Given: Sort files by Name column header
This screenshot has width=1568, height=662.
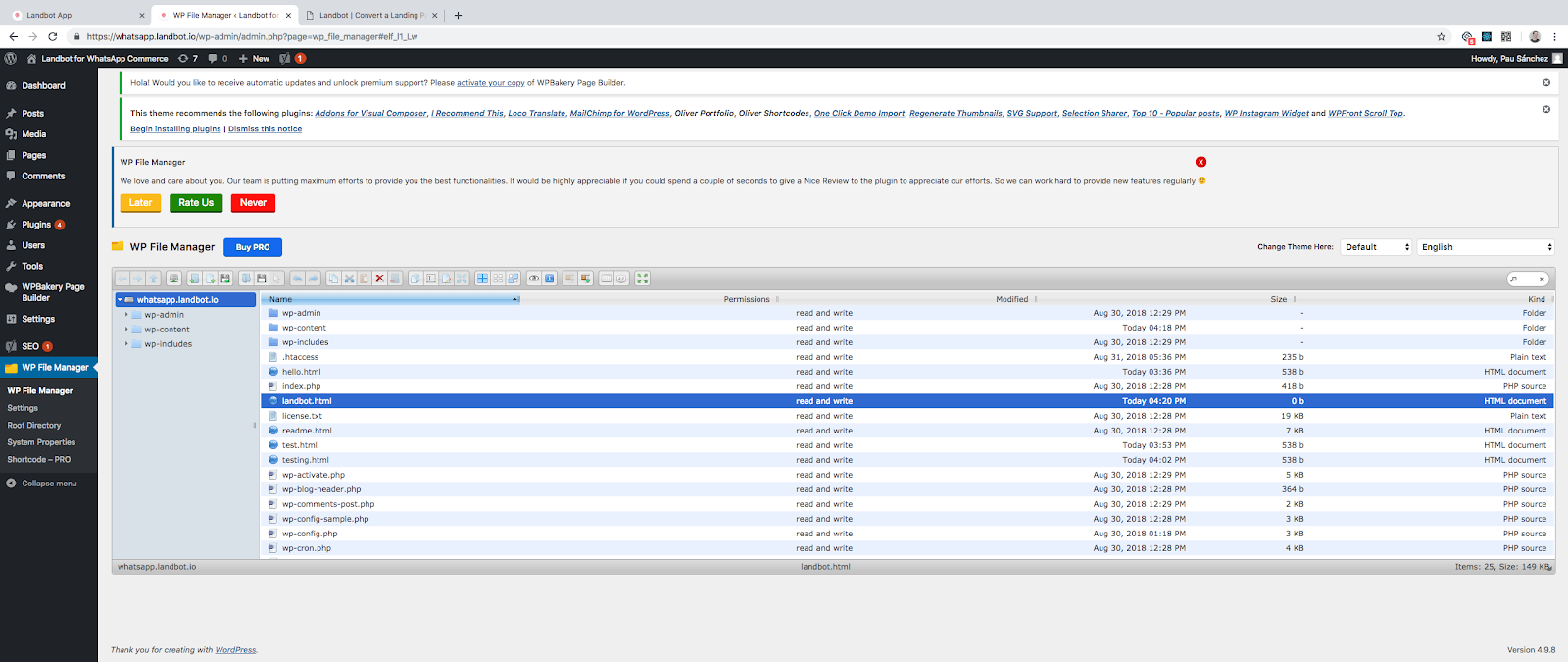Looking at the screenshot, I should (x=390, y=299).
